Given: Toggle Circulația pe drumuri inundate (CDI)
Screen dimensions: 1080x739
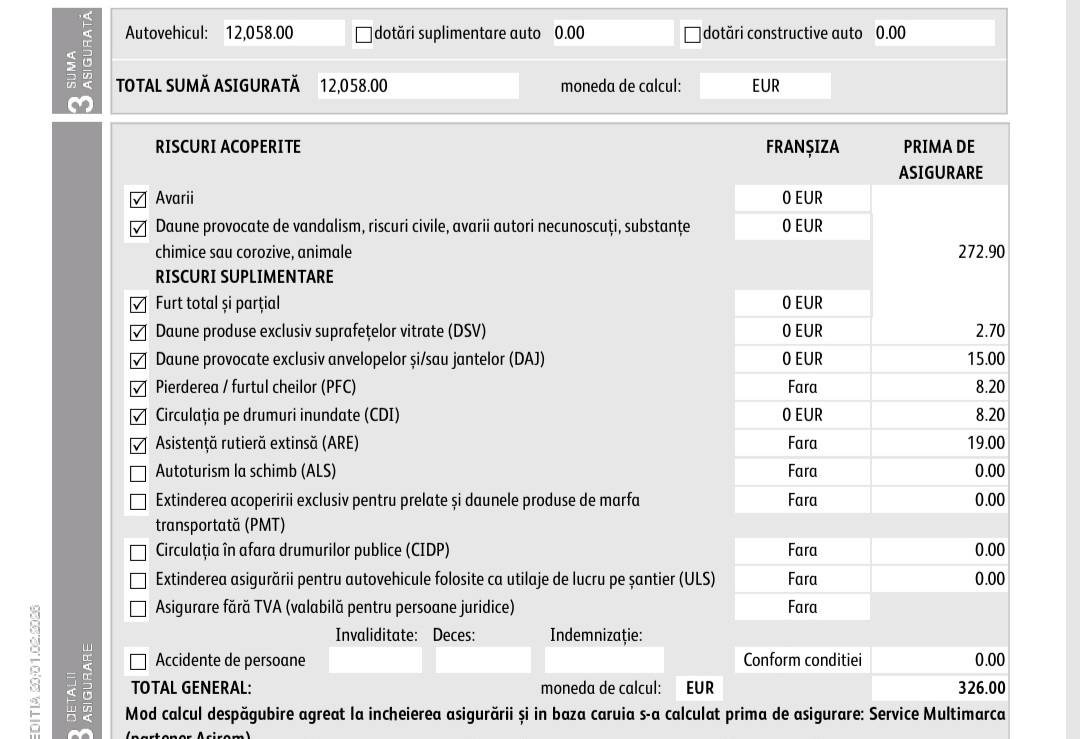Looking at the screenshot, I should 138,417.
